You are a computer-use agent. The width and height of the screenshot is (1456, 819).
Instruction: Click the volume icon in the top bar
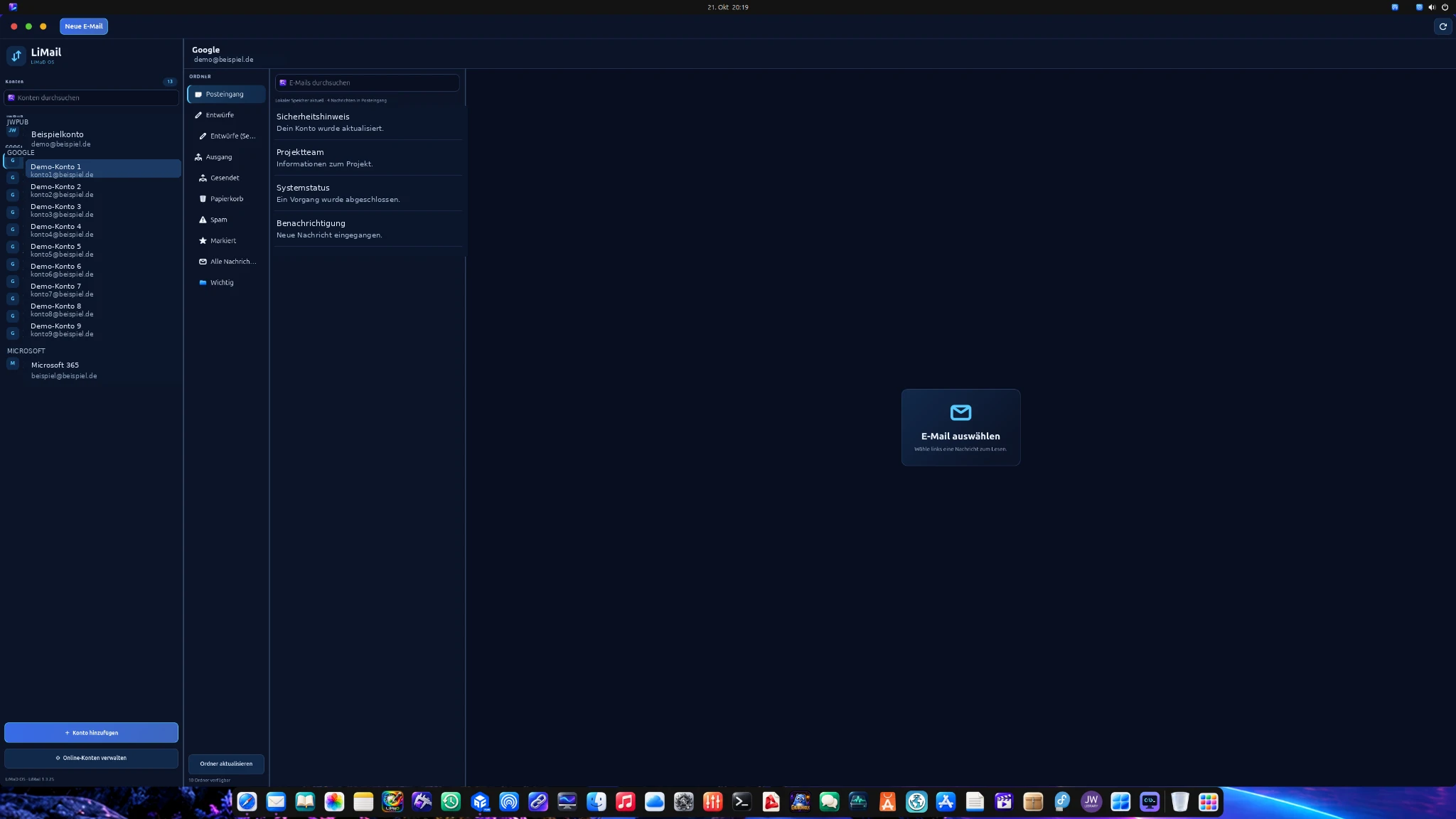[1432, 7]
